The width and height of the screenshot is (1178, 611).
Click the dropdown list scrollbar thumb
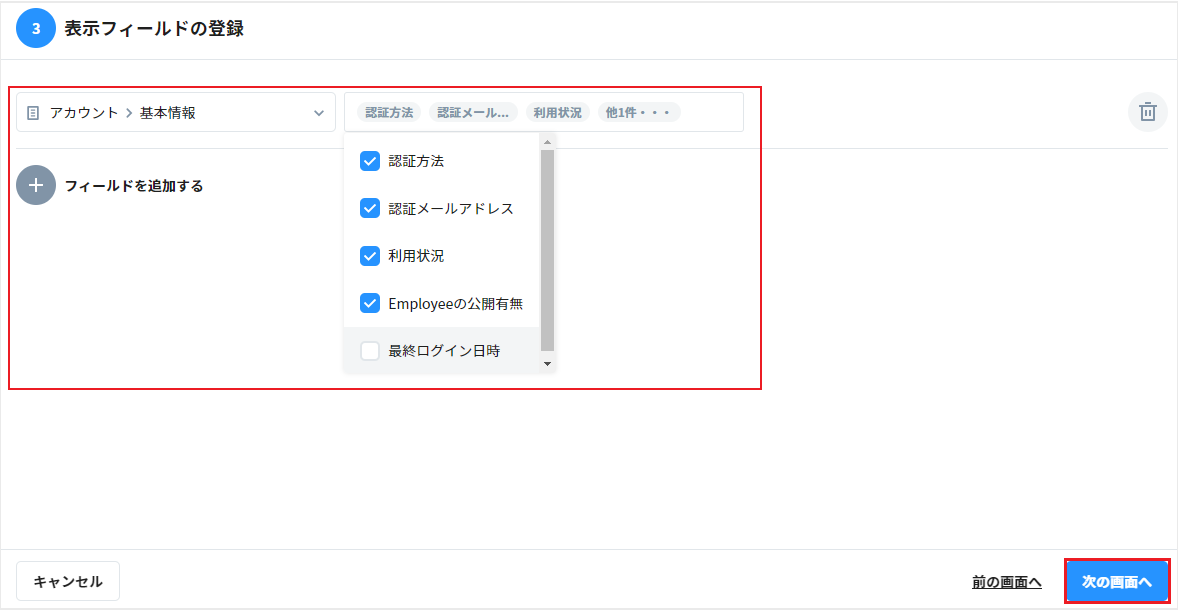(x=547, y=250)
